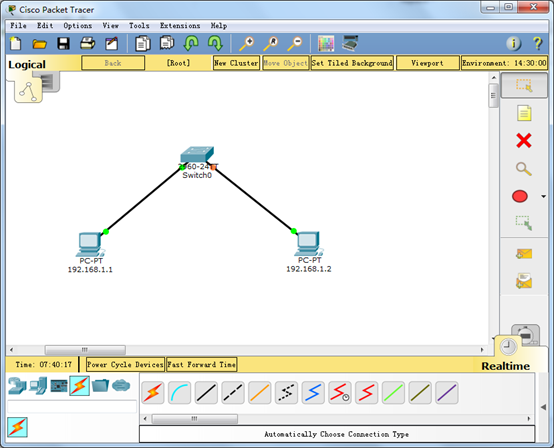Select the PC labeled 192.168.1.2
The height and width of the screenshot is (448, 554).
tap(308, 244)
